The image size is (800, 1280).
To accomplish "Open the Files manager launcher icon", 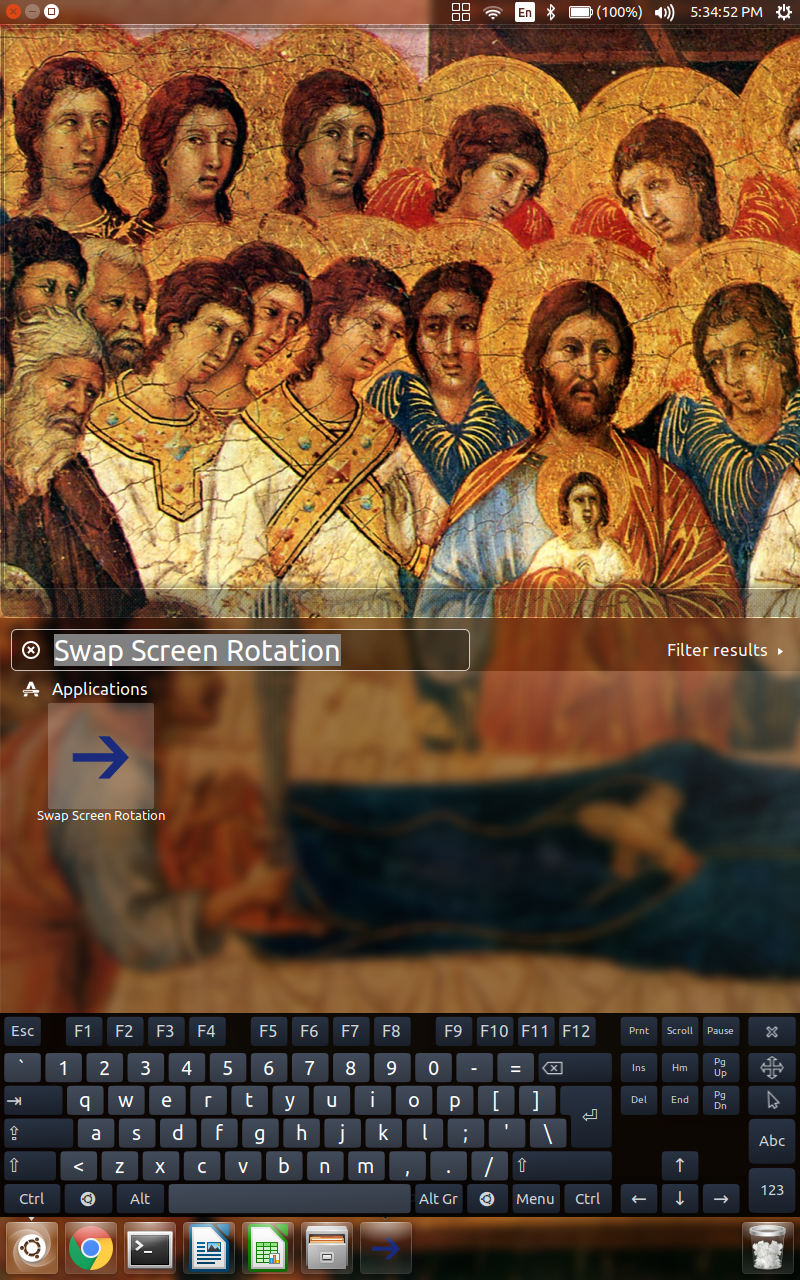I will click(327, 1247).
